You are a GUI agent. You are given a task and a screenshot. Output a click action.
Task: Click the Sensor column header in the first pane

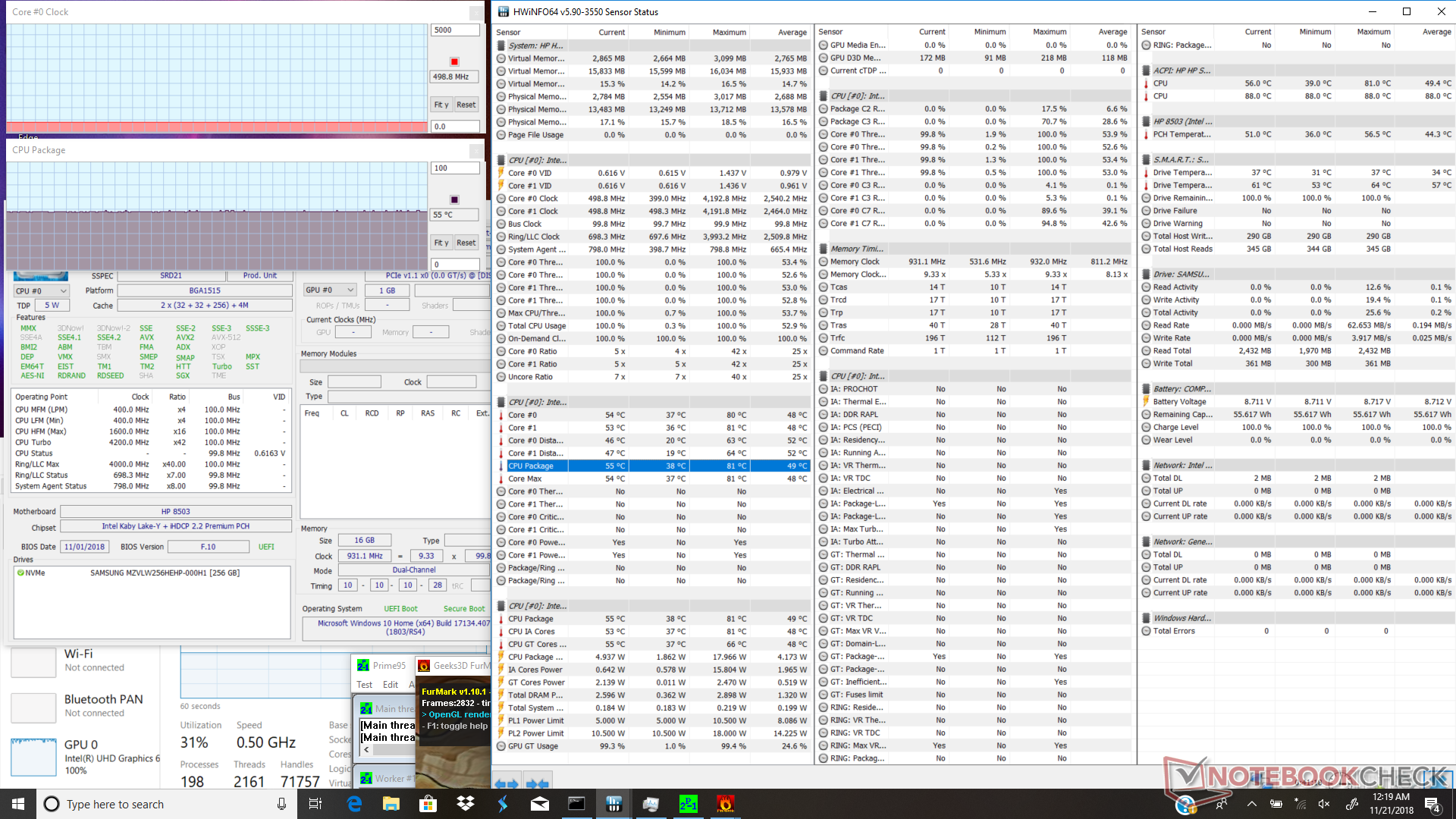click(508, 32)
